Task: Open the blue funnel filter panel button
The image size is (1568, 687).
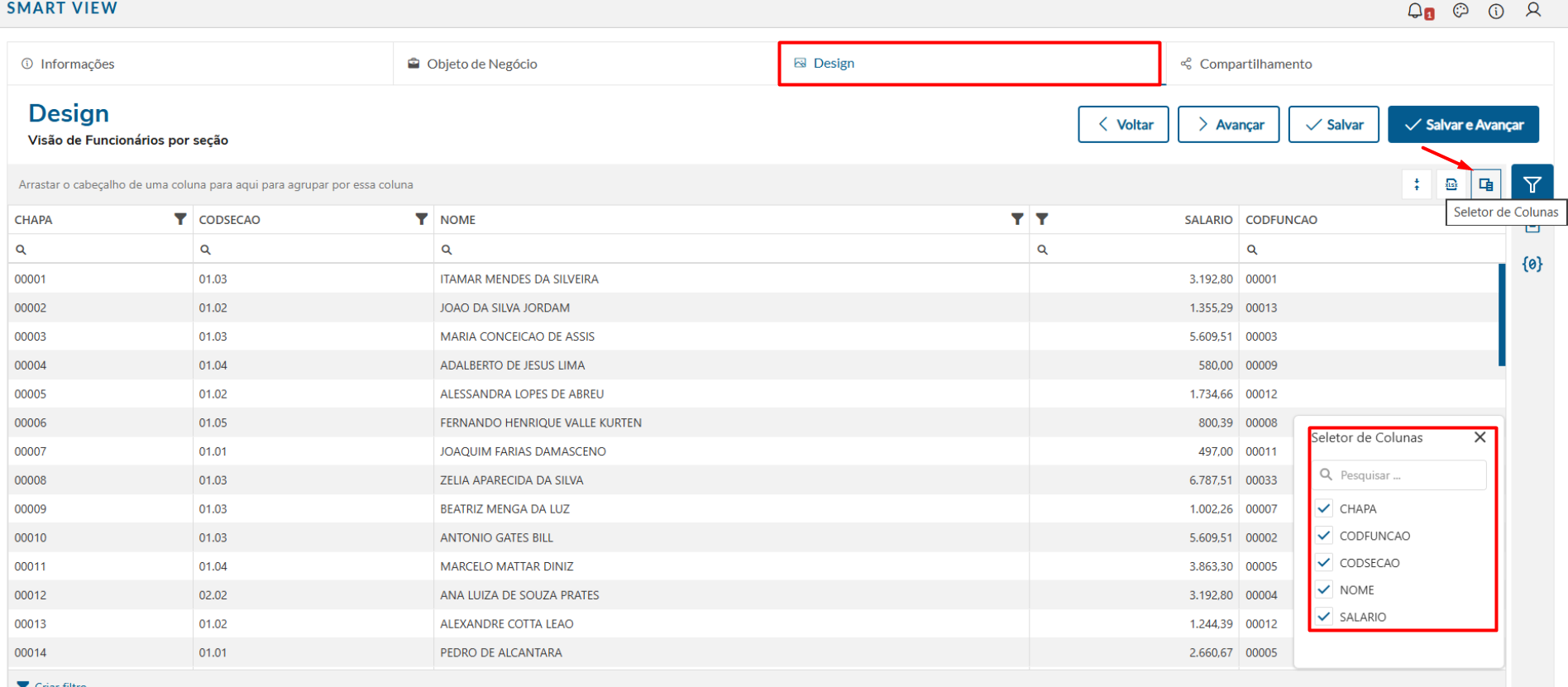Action: pos(1532,184)
